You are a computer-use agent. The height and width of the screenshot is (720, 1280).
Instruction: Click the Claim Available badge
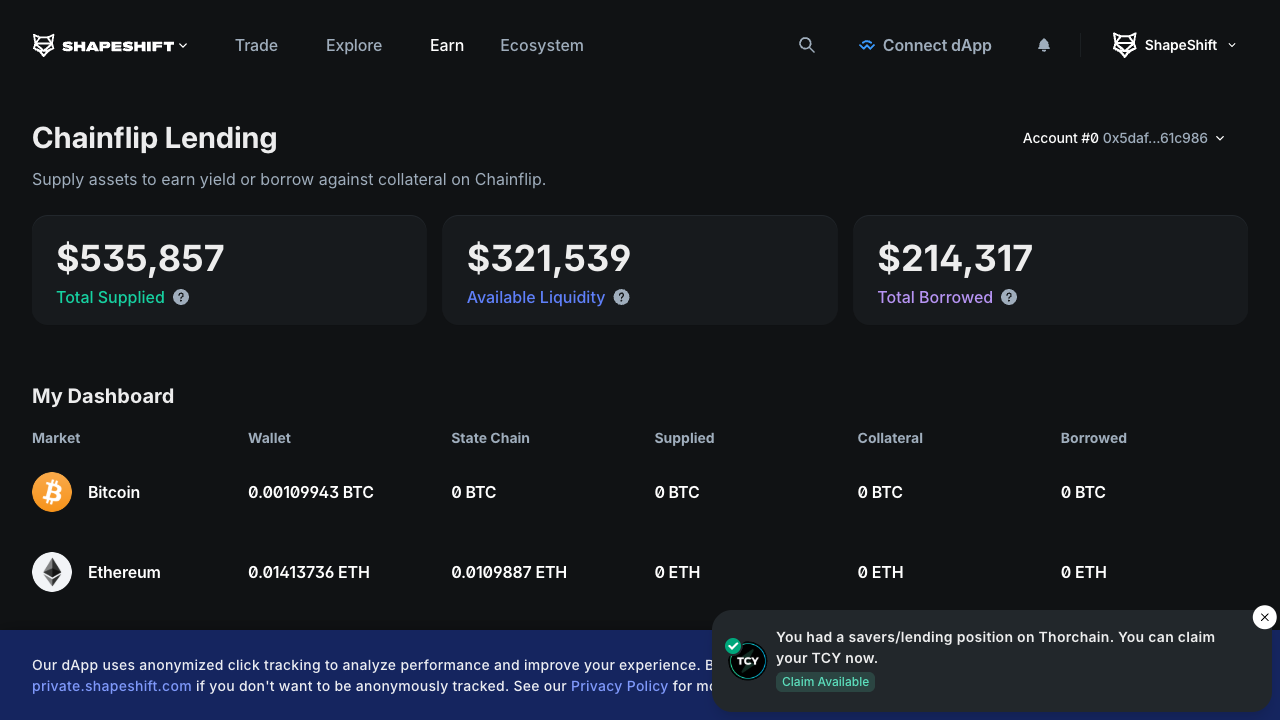tap(825, 682)
